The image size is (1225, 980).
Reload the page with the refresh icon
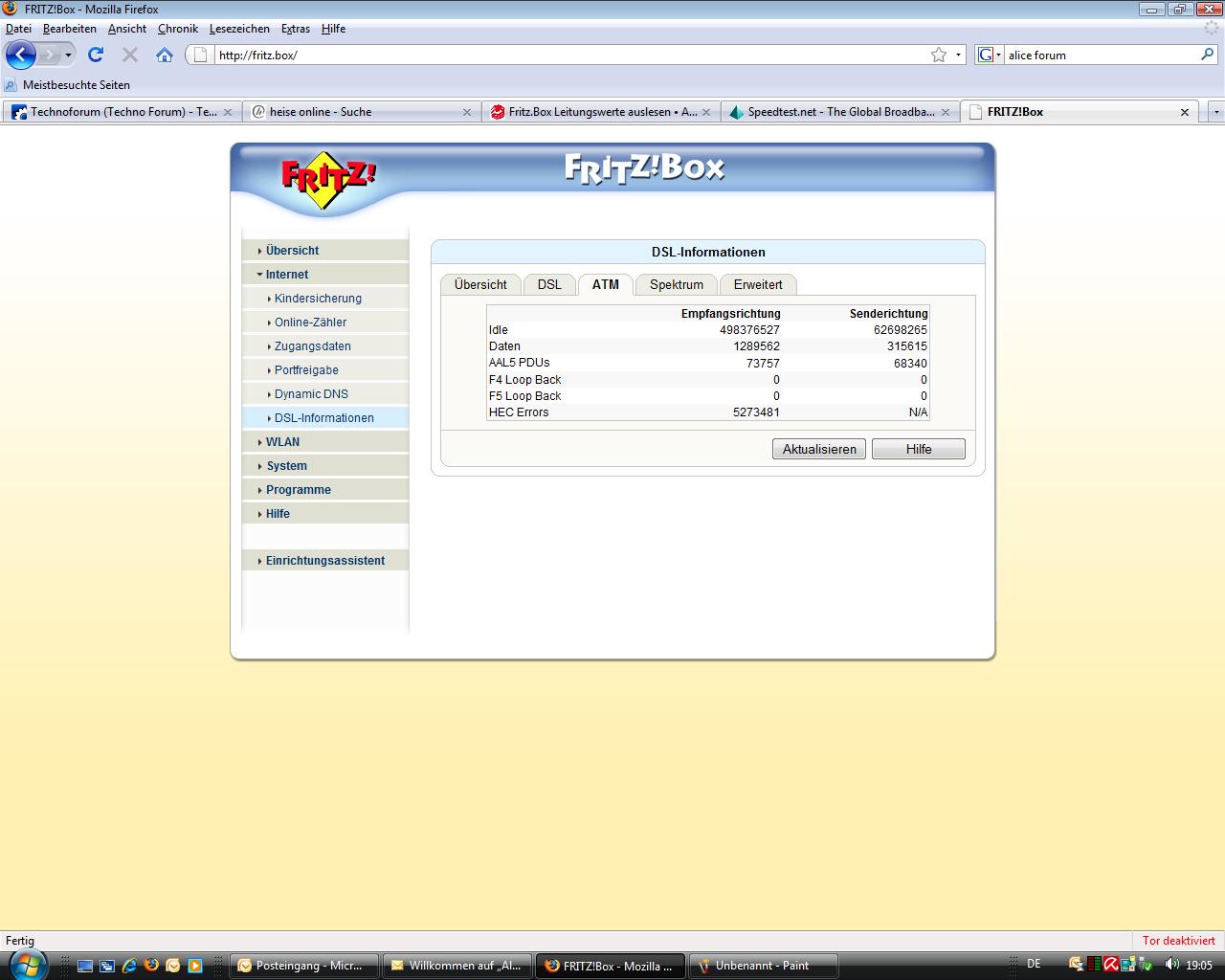click(x=96, y=55)
